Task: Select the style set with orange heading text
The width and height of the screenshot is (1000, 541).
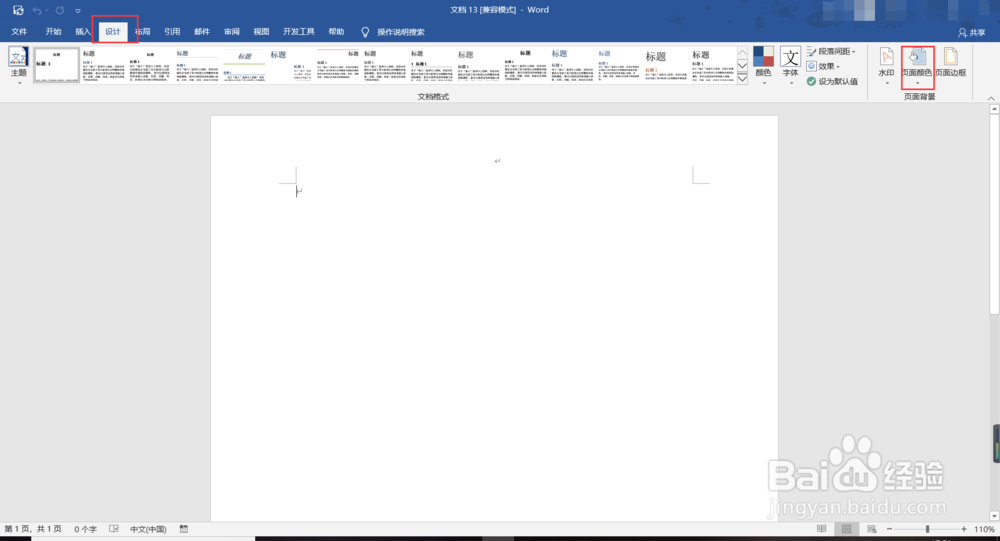Action: pos(666,65)
